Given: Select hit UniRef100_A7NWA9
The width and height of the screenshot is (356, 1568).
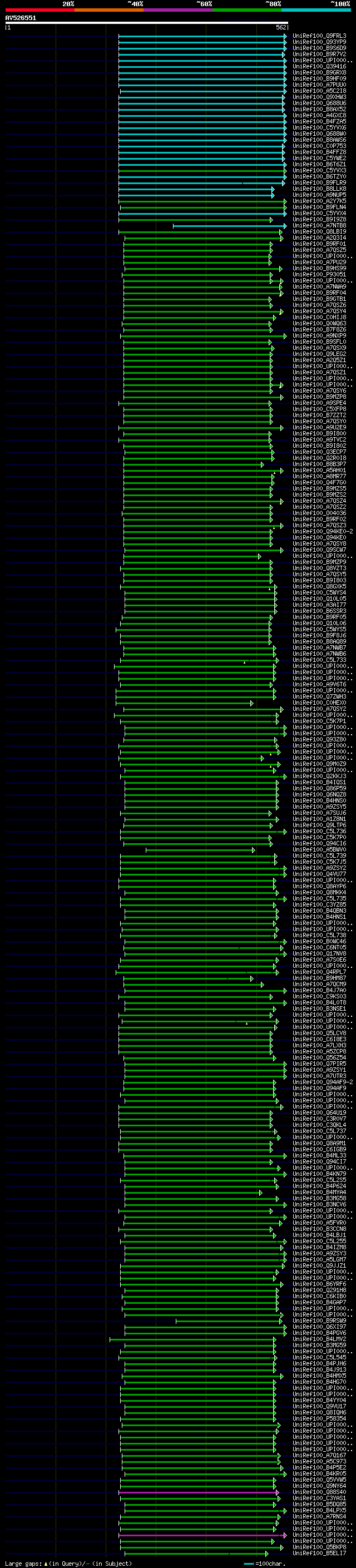Looking at the screenshot, I should [x=319, y=286].
